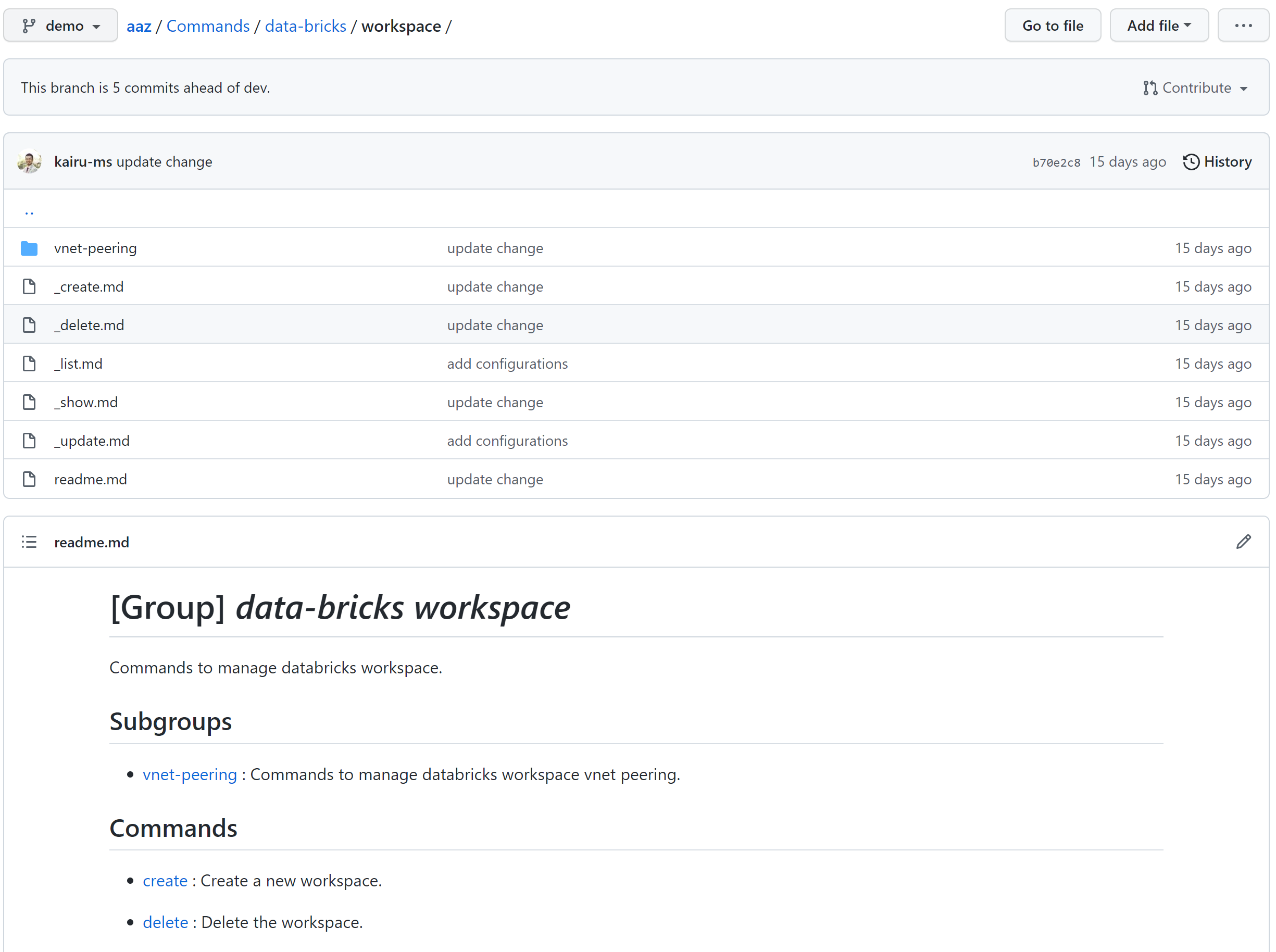
Task: Open the kairu-ms author profile link
Action: coord(83,162)
